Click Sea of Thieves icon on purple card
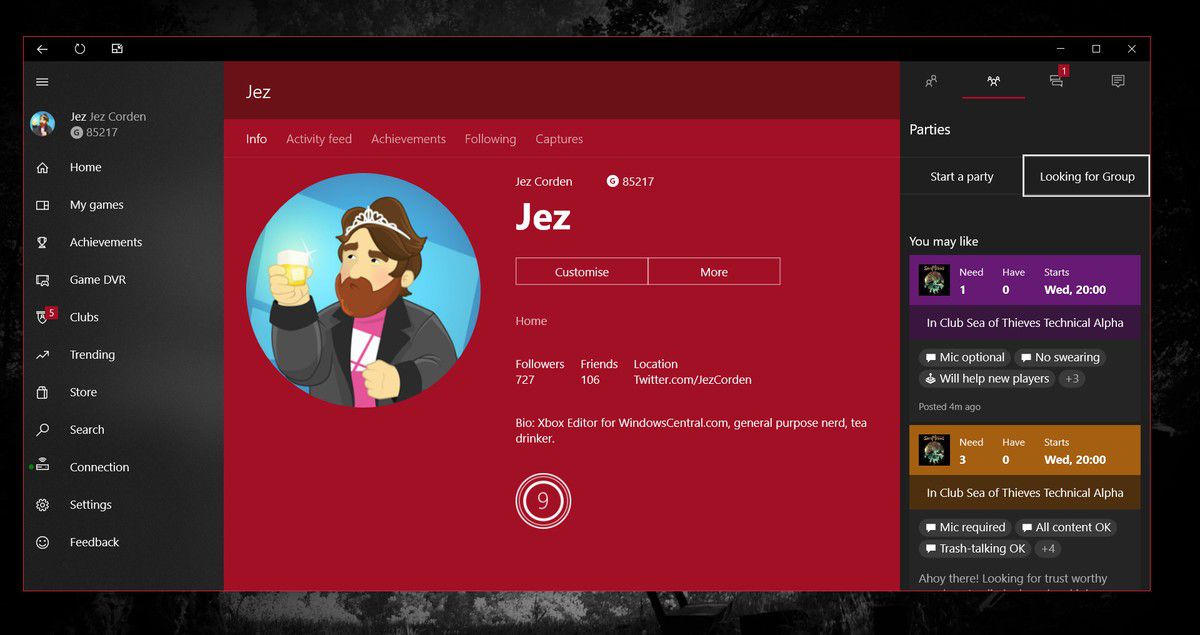 (x=934, y=280)
